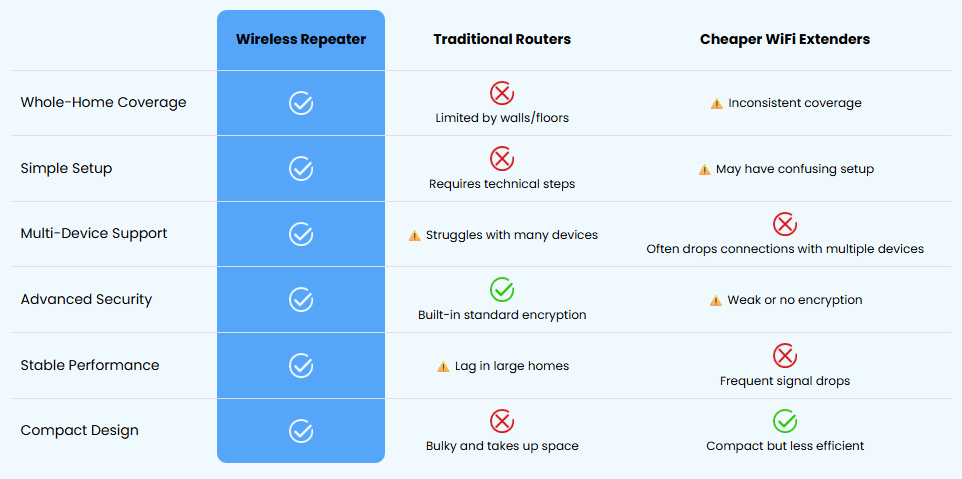Select the Traditional Routers column header
Image resolution: width=962 pixels, height=479 pixels.
pos(502,39)
